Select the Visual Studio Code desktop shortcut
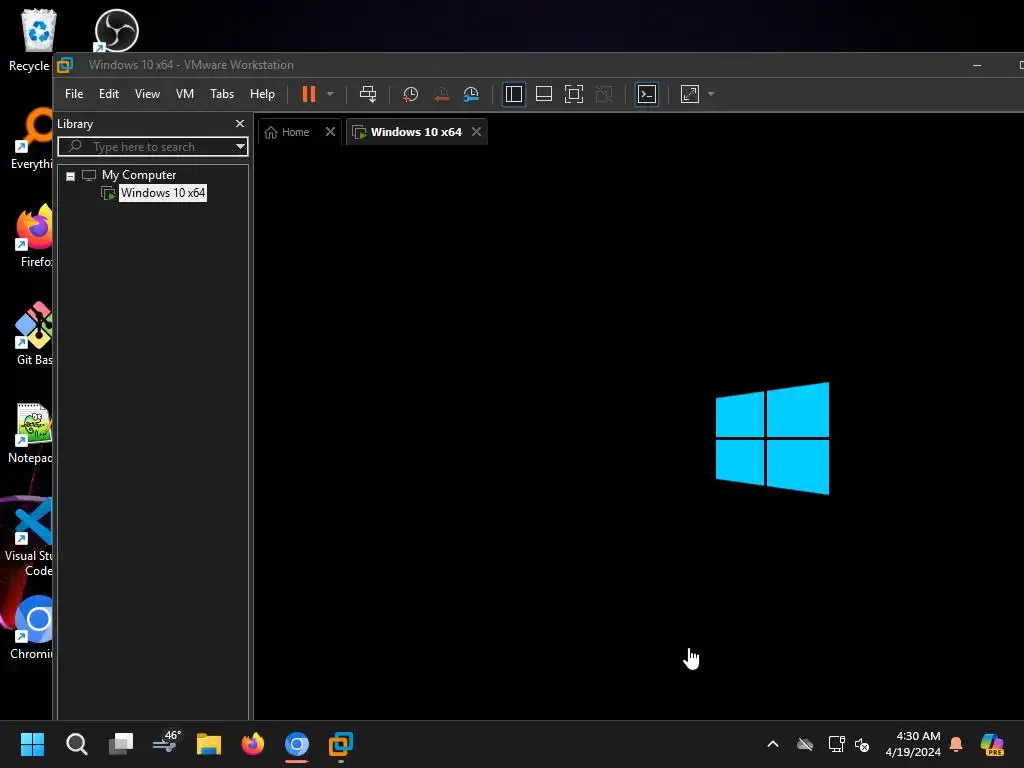 30,537
